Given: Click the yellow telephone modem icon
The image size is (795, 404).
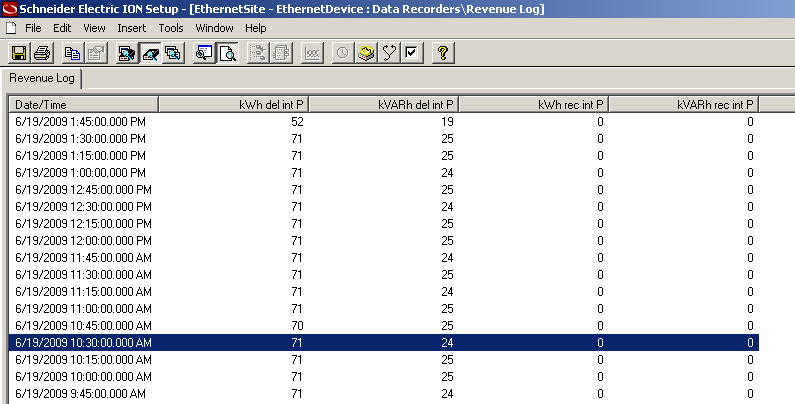Looking at the screenshot, I should 366,53.
